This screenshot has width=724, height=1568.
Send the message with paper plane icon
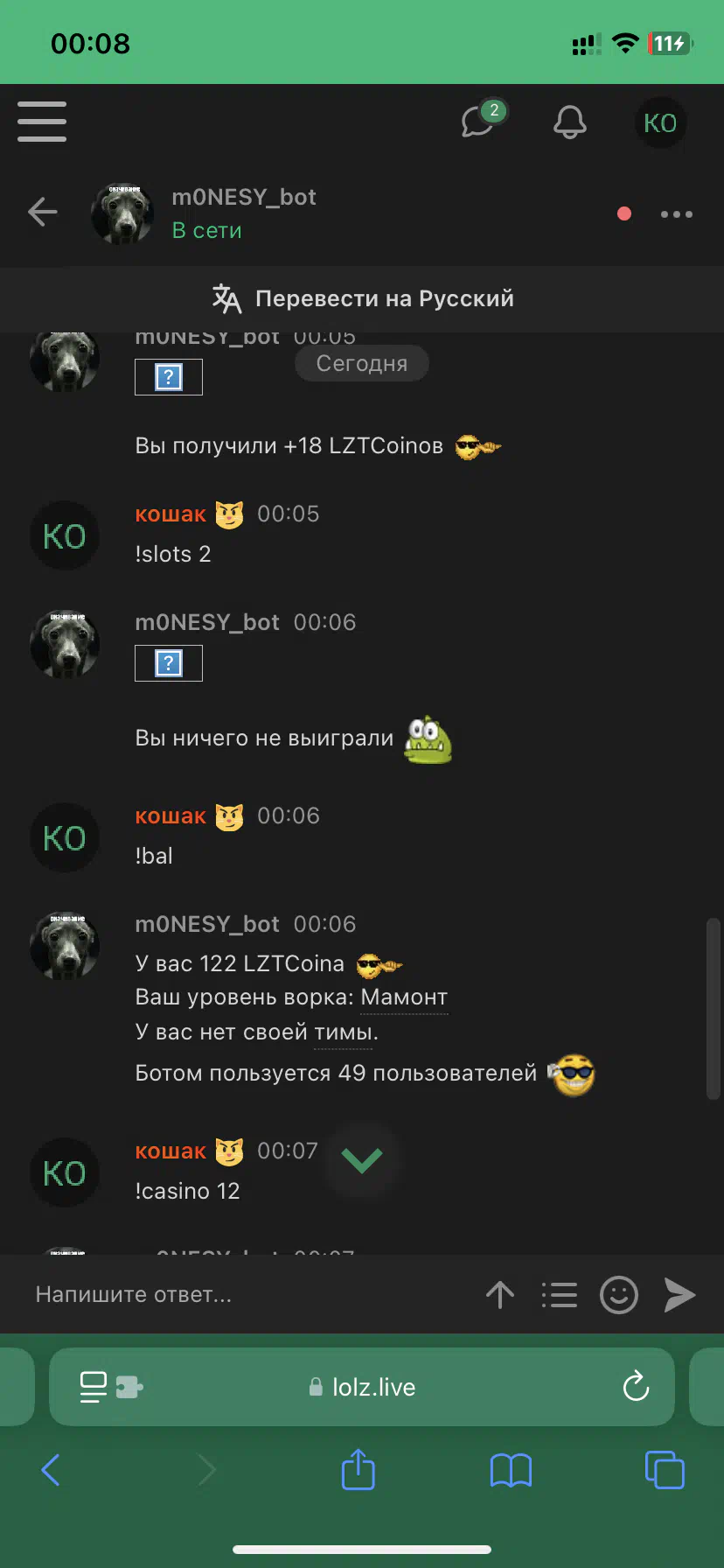(679, 1294)
